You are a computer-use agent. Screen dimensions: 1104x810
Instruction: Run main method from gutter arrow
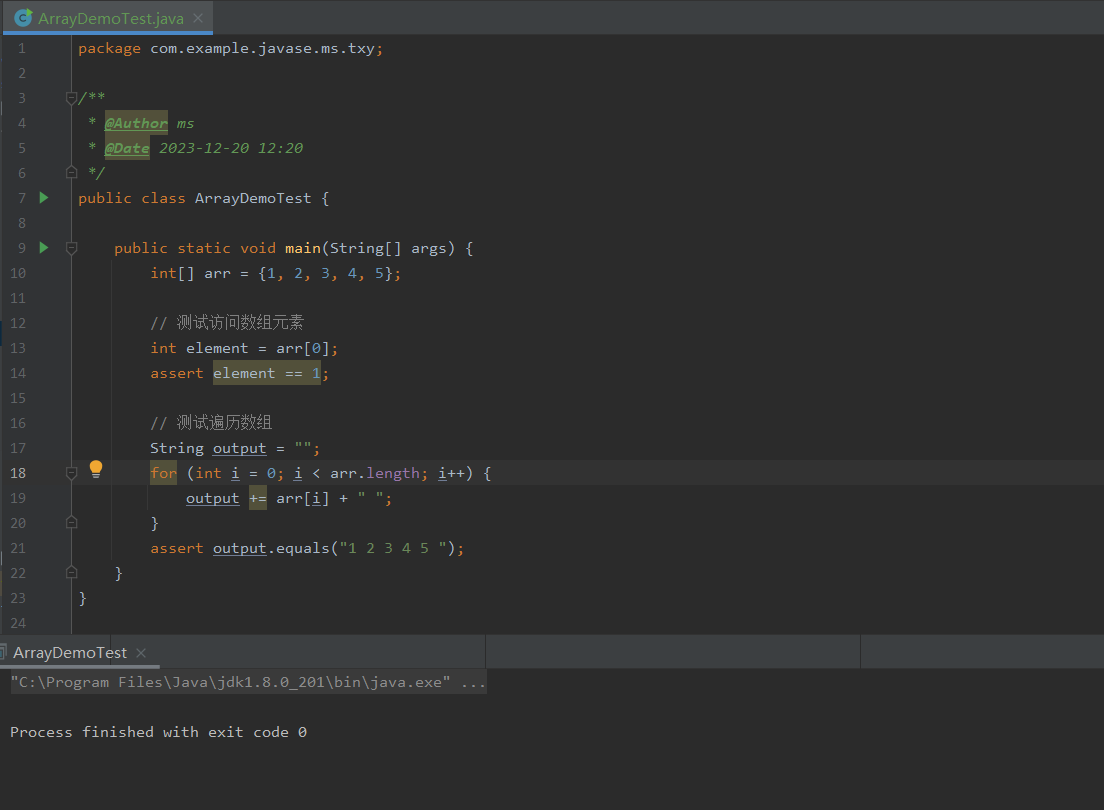pos(44,248)
